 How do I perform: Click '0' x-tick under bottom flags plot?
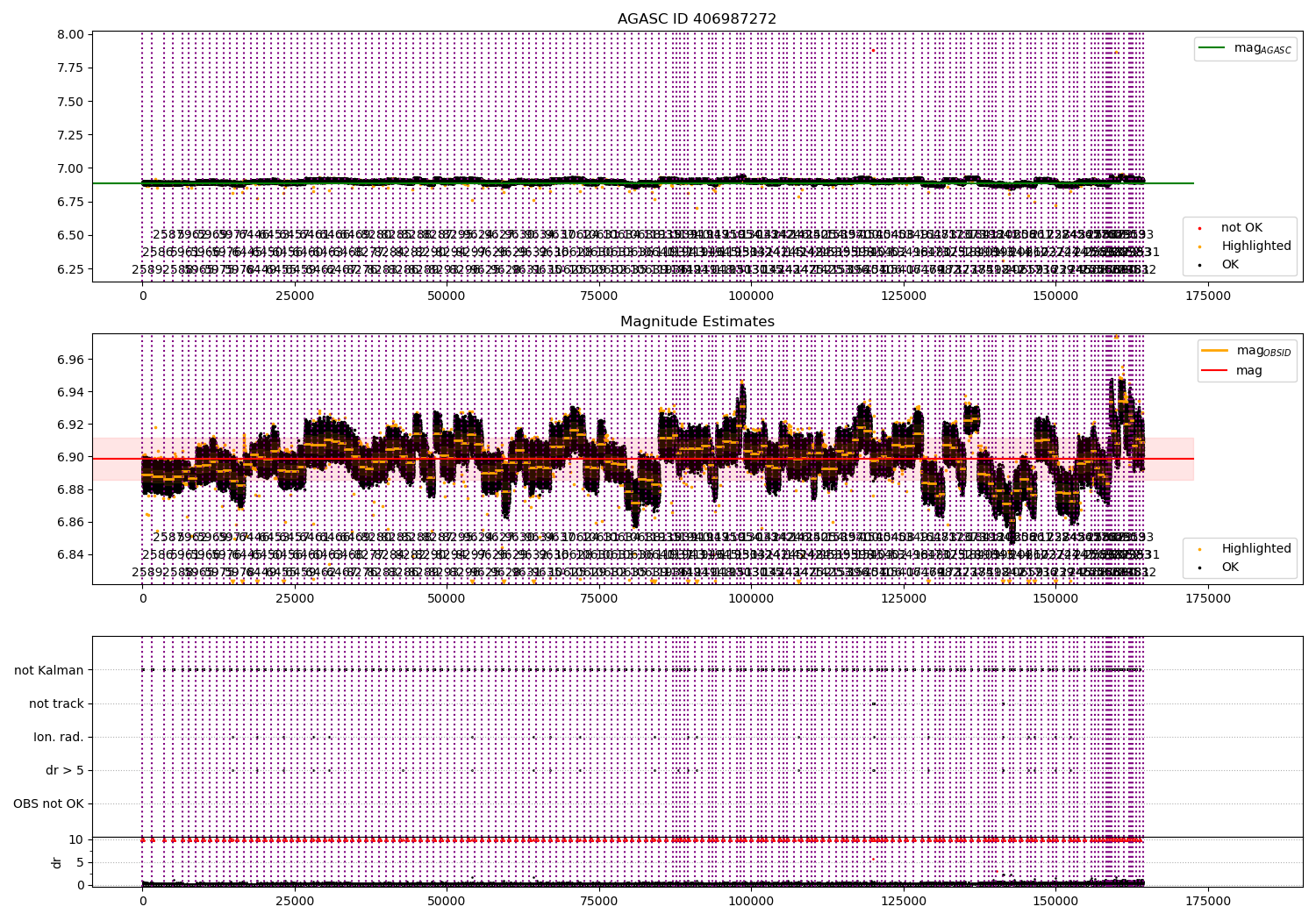(142, 902)
